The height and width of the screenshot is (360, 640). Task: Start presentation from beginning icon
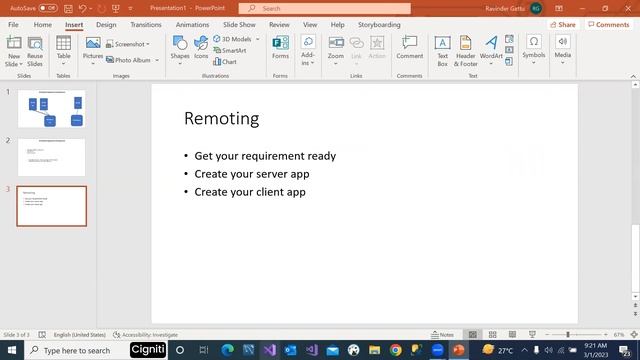point(116,8)
